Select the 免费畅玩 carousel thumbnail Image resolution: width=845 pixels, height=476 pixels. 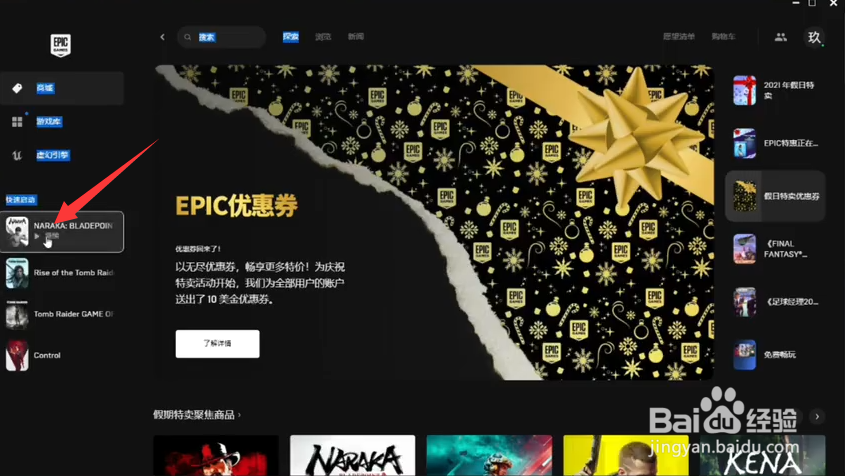click(x=744, y=354)
